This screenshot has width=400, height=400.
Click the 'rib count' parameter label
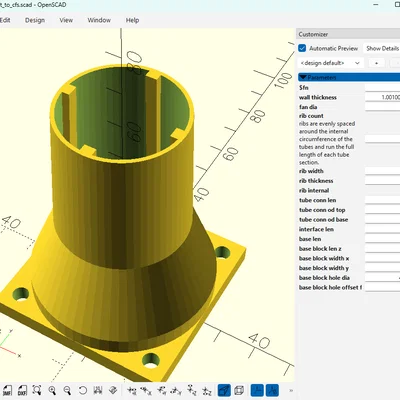click(x=311, y=116)
